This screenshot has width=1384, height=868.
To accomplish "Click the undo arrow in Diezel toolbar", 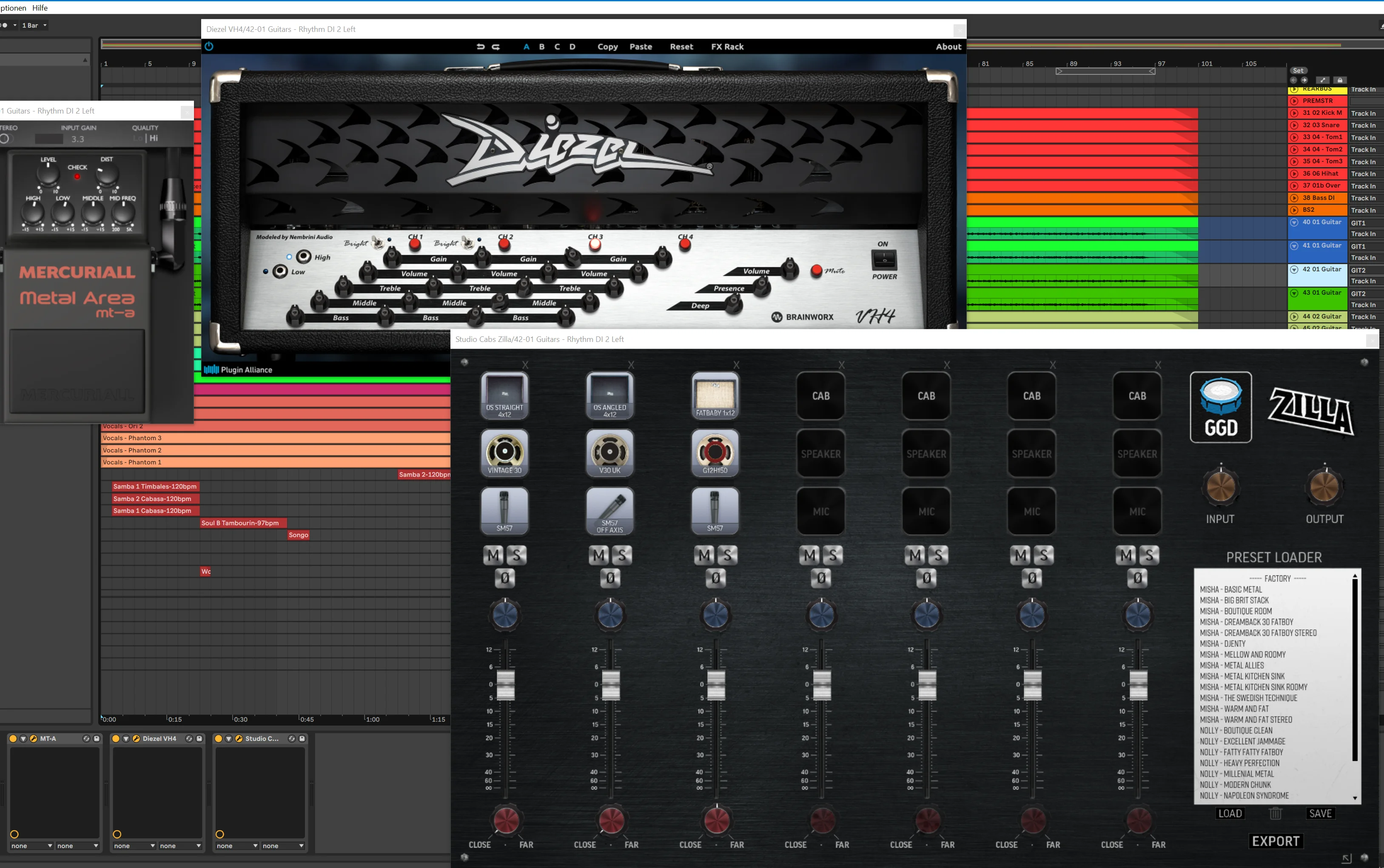I will [481, 46].
